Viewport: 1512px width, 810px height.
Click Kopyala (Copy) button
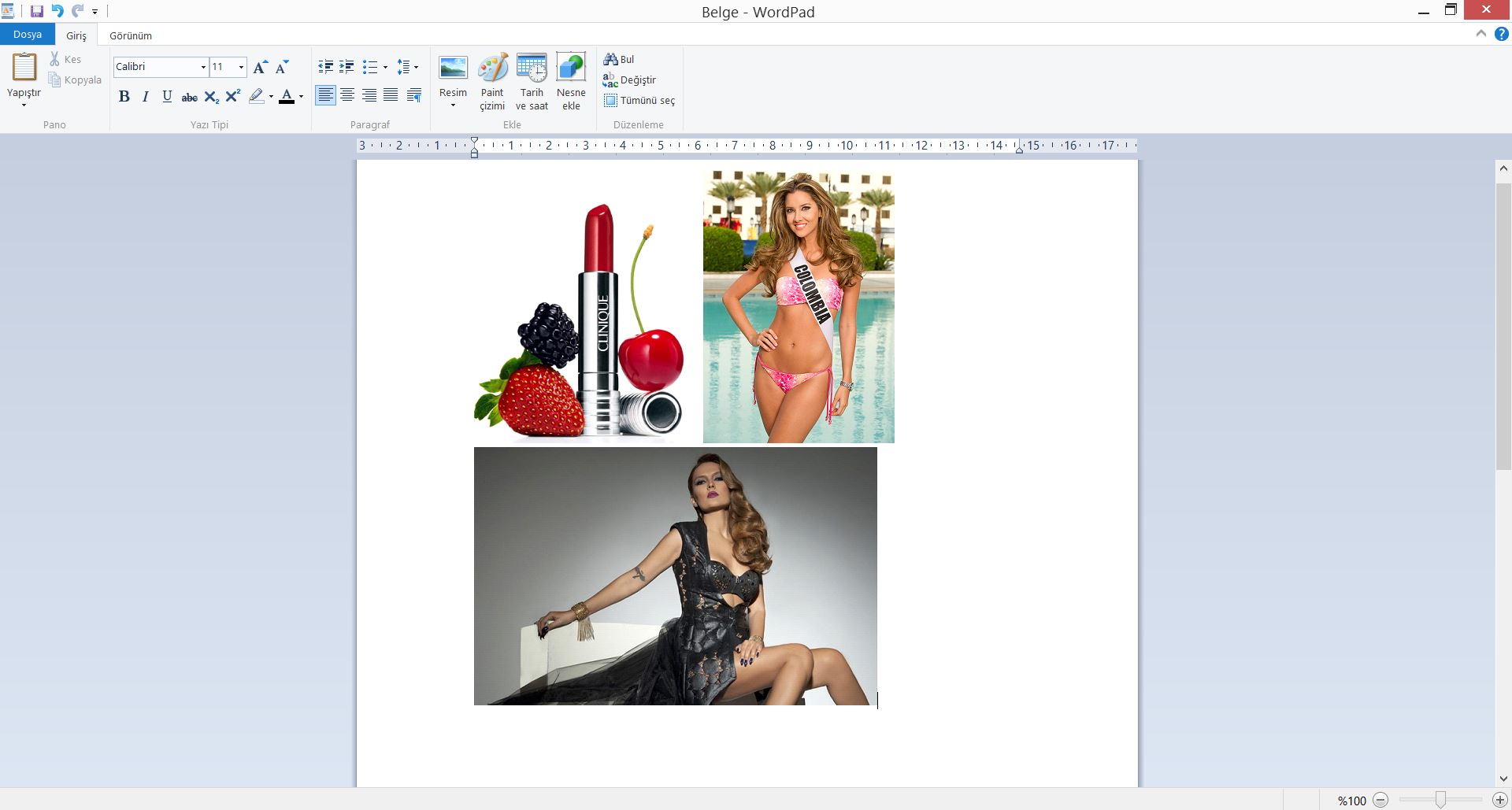[75, 80]
